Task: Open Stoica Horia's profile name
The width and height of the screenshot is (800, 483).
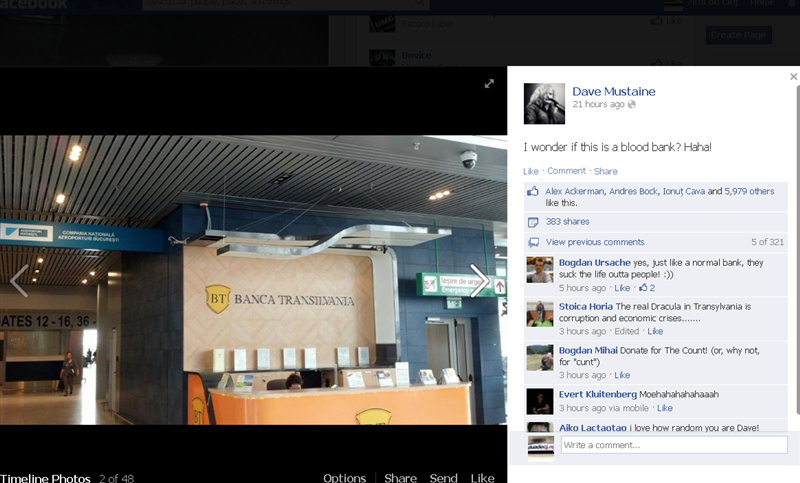Action: pyautogui.click(x=586, y=306)
